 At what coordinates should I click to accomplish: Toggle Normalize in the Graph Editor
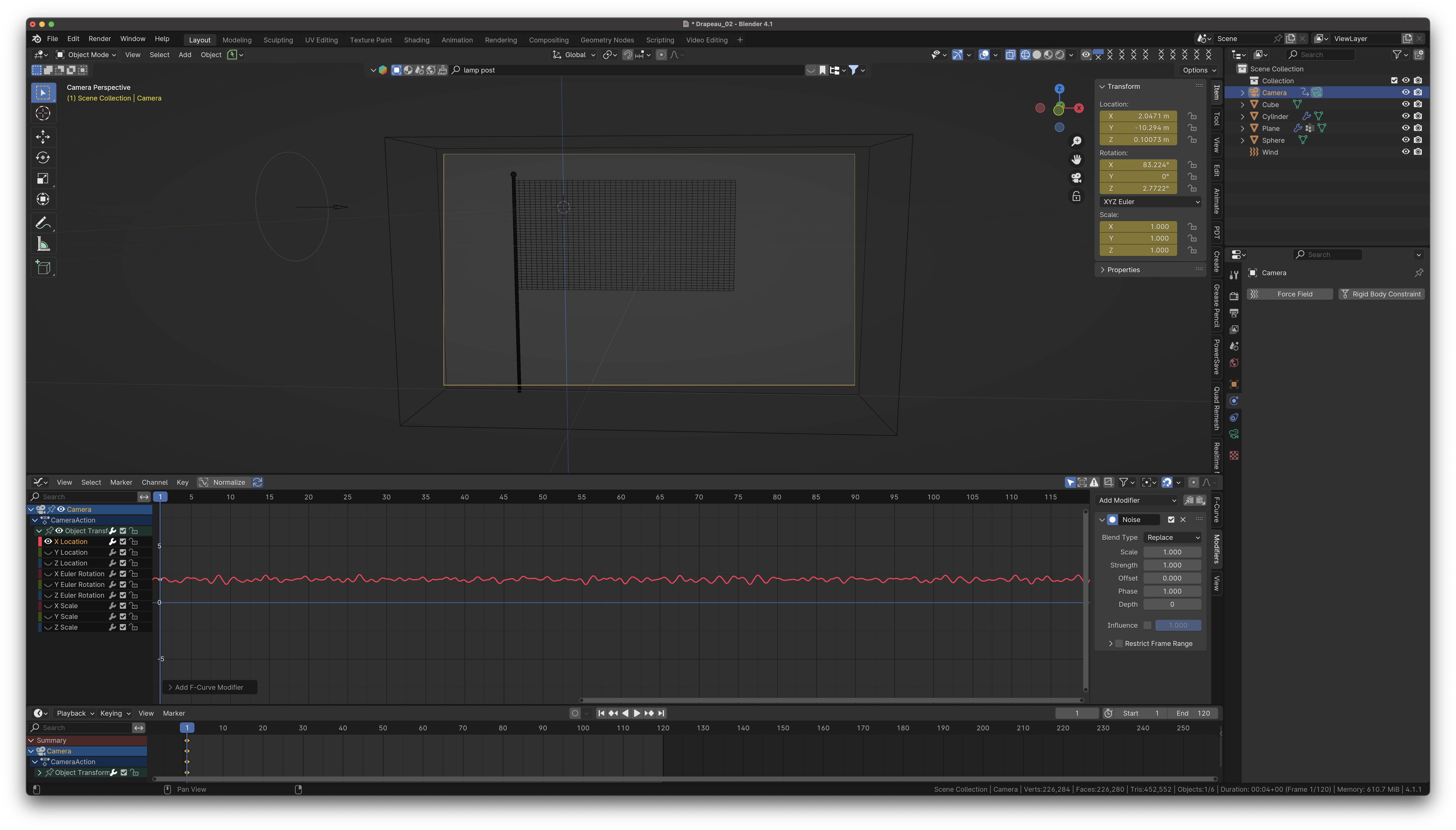(224, 482)
